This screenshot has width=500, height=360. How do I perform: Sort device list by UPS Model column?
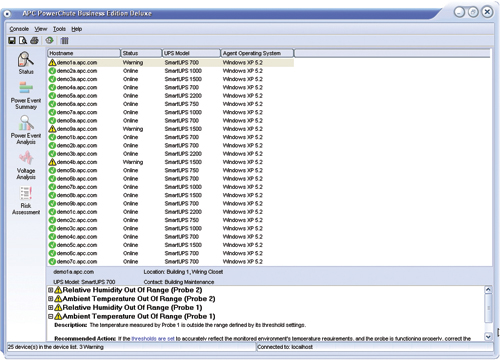(191, 53)
